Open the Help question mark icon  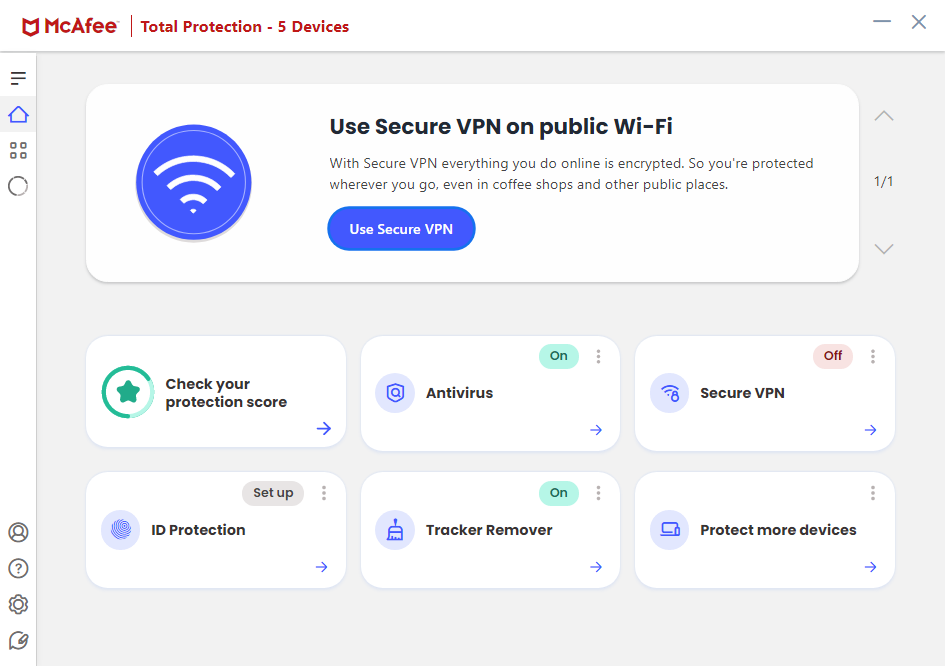pyautogui.click(x=18, y=568)
